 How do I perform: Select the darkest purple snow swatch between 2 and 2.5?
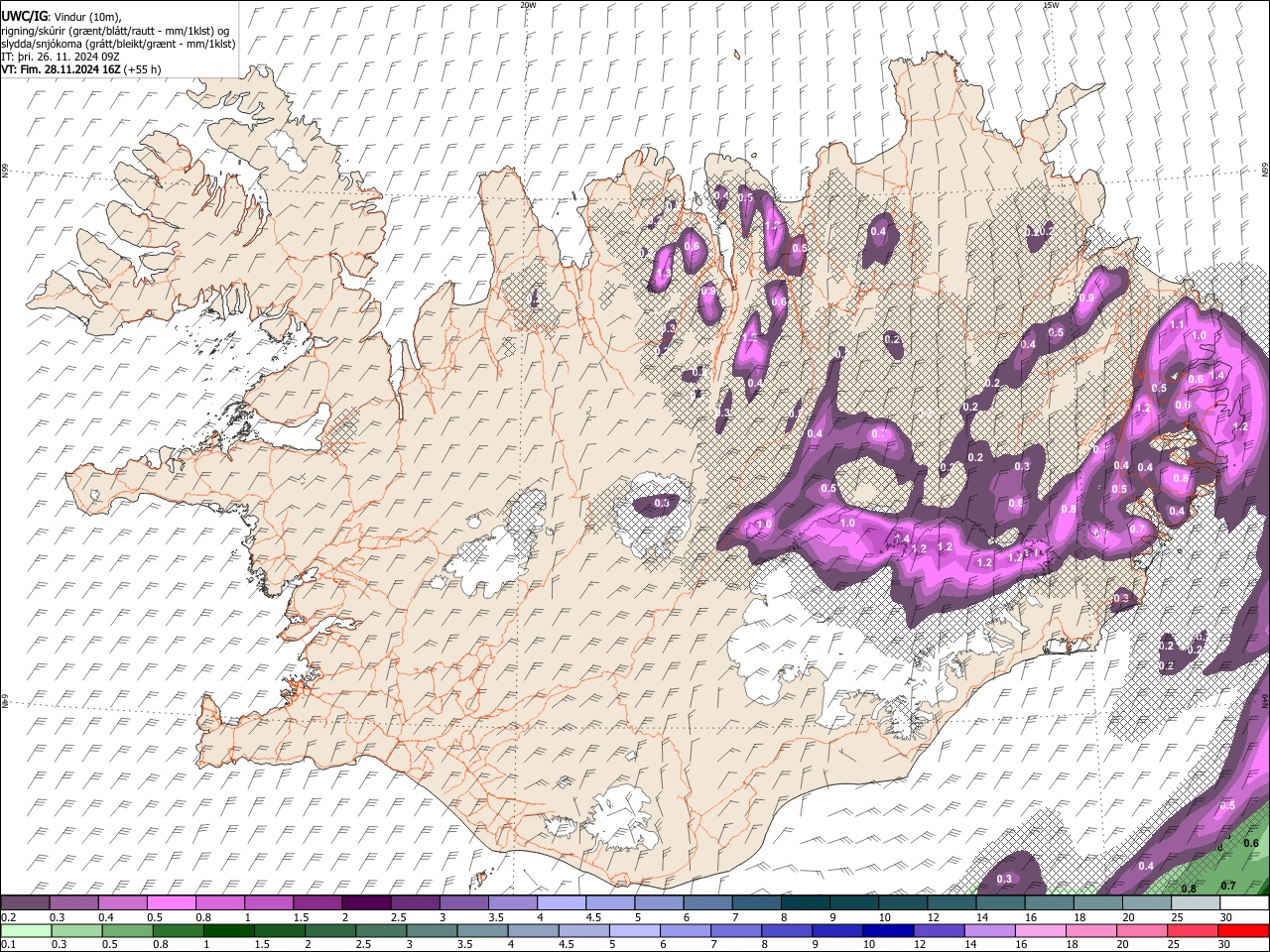coord(366,903)
